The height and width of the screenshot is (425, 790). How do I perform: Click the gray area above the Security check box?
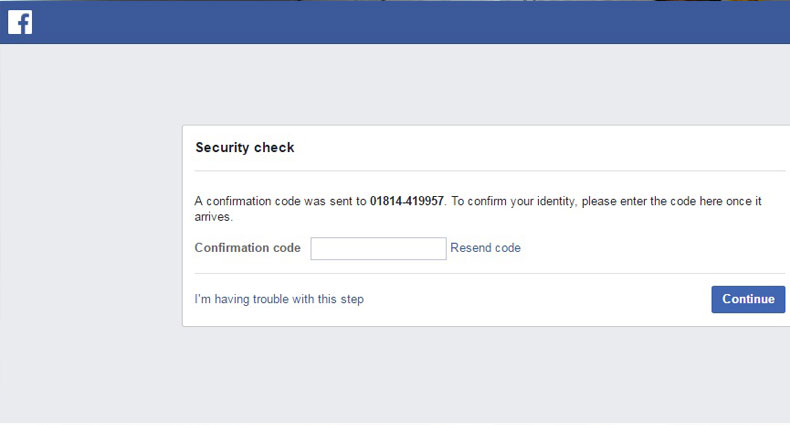pyautogui.click(x=480, y=85)
